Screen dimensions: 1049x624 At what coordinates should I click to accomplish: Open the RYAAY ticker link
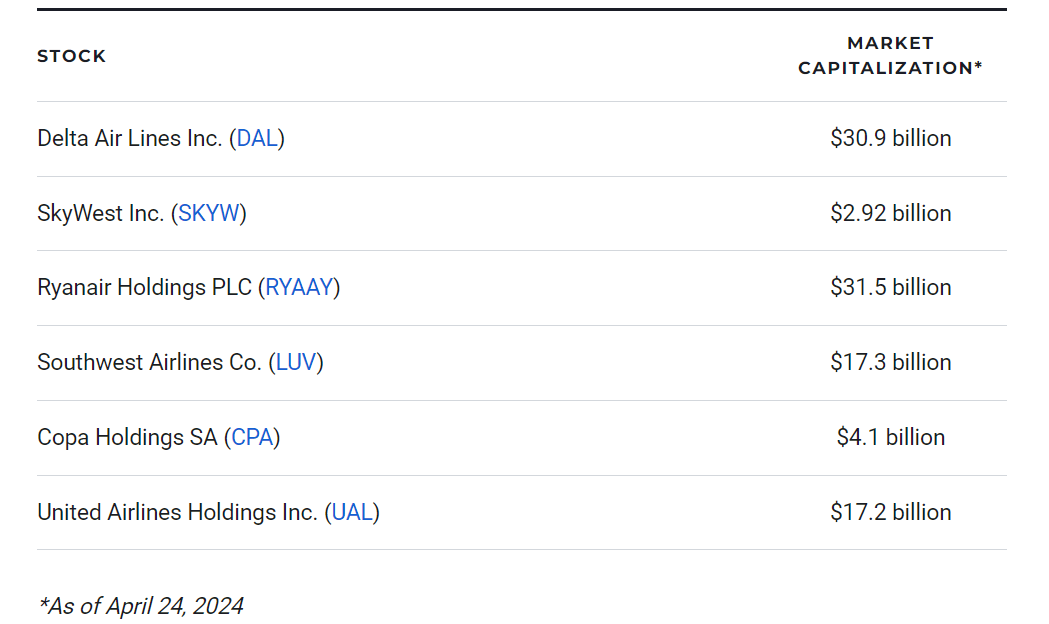click(x=299, y=288)
